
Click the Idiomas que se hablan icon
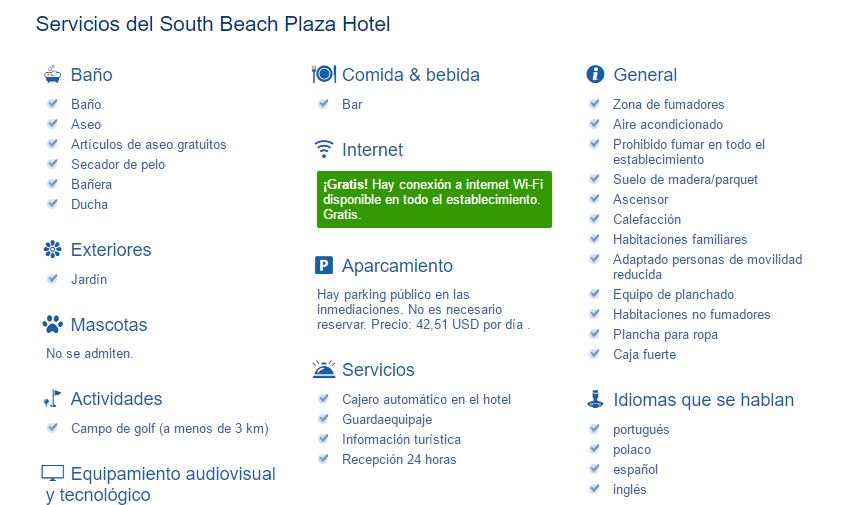point(595,400)
